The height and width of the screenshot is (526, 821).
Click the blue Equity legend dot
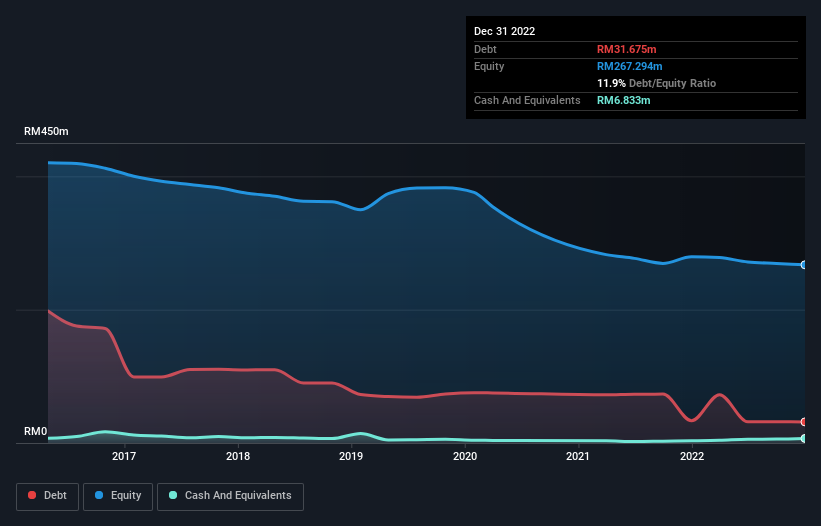pyautogui.click(x=99, y=495)
